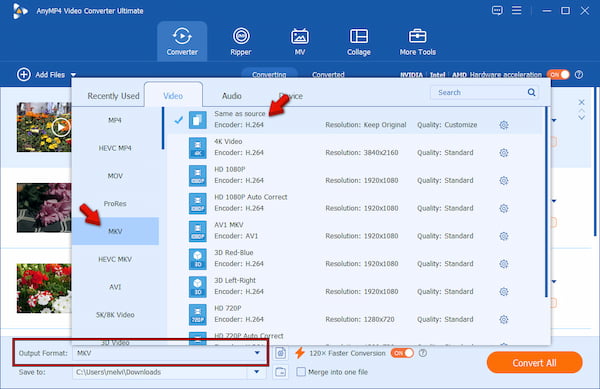Viewport: 600px width, 389px height.
Task: Open the Converting tab
Action: [269, 75]
